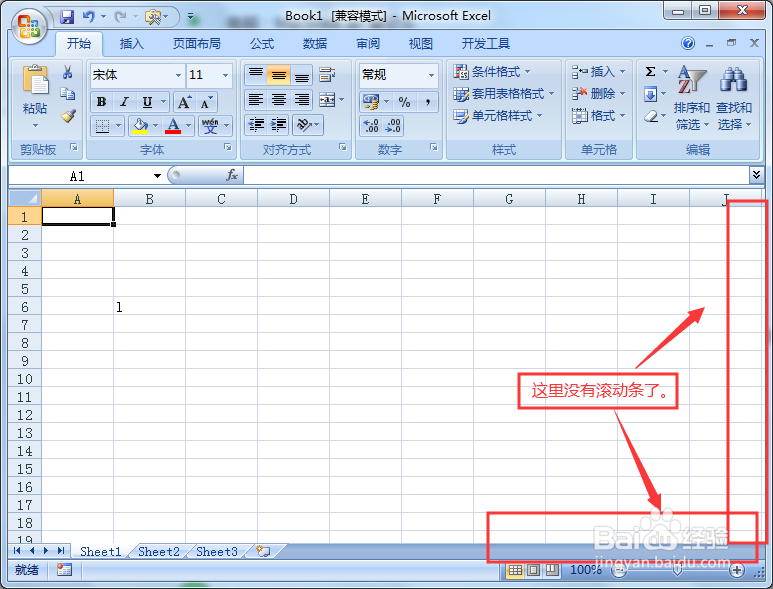
Task: Toggle Italic formatting
Action: [124, 102]
